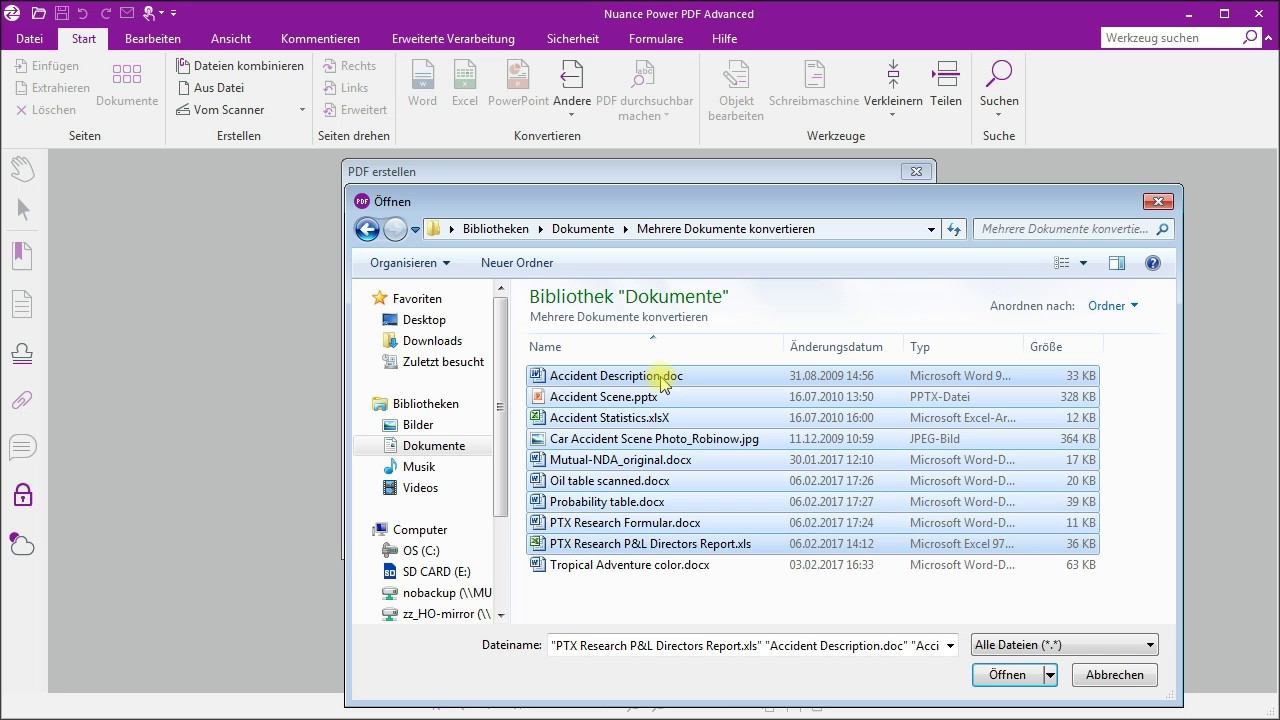Viewport: 1280px width, 720px height.
Task: Click the save disk icon in title bar
Action: pyautogui.click(x=62, y=14)
